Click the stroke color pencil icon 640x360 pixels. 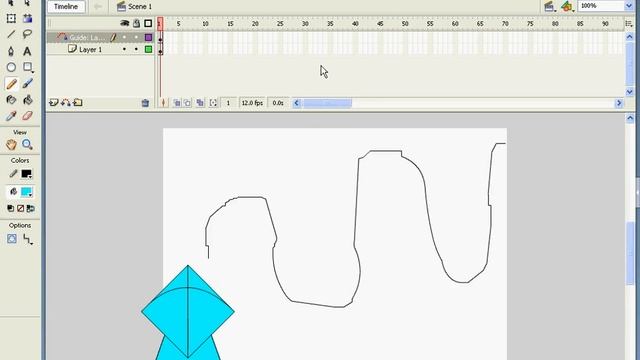pyautogui.click(x=13, y=174)
